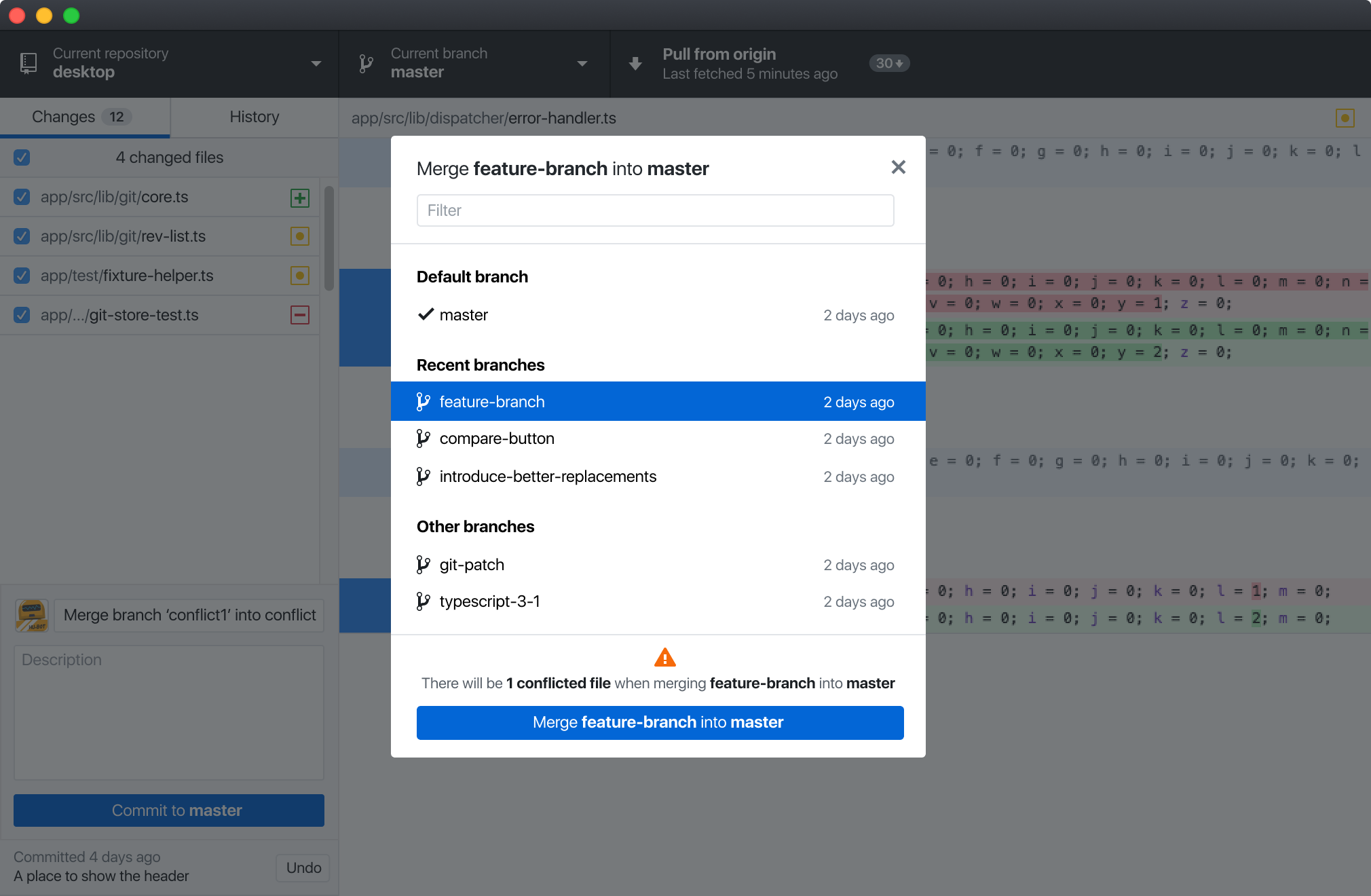Click inside the branch filter field
Viewport: 1371px width, 896px height.
(x=654, y=210)
